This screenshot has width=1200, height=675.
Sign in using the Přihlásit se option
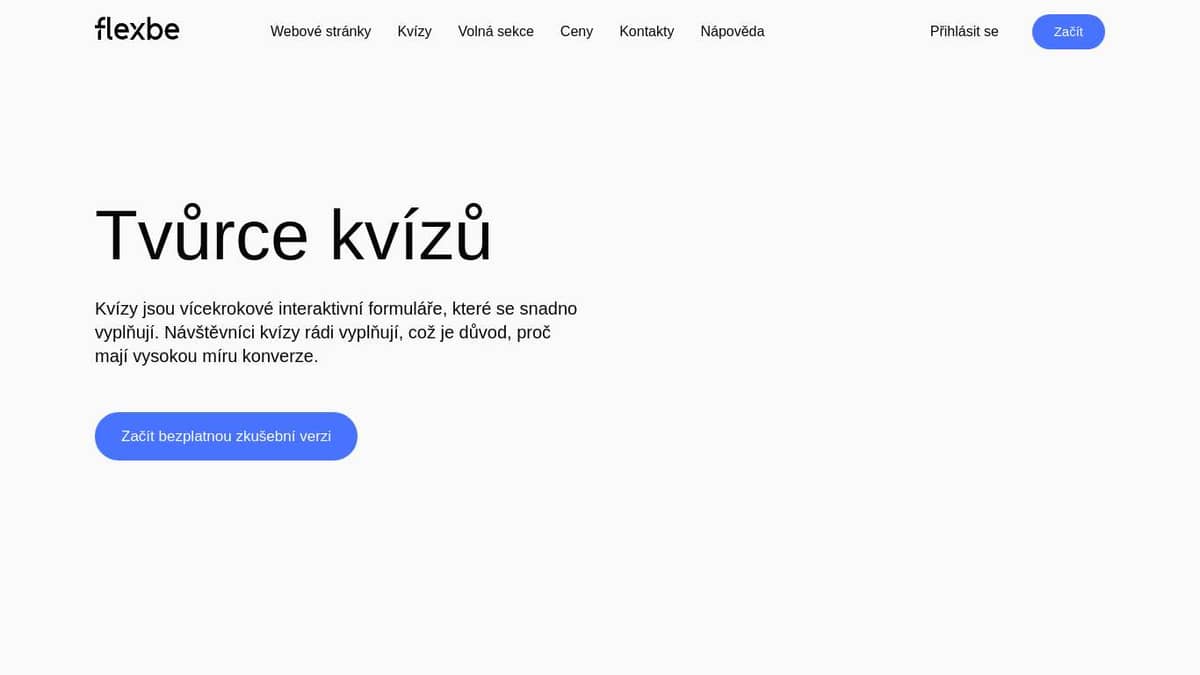coord(963,31)
